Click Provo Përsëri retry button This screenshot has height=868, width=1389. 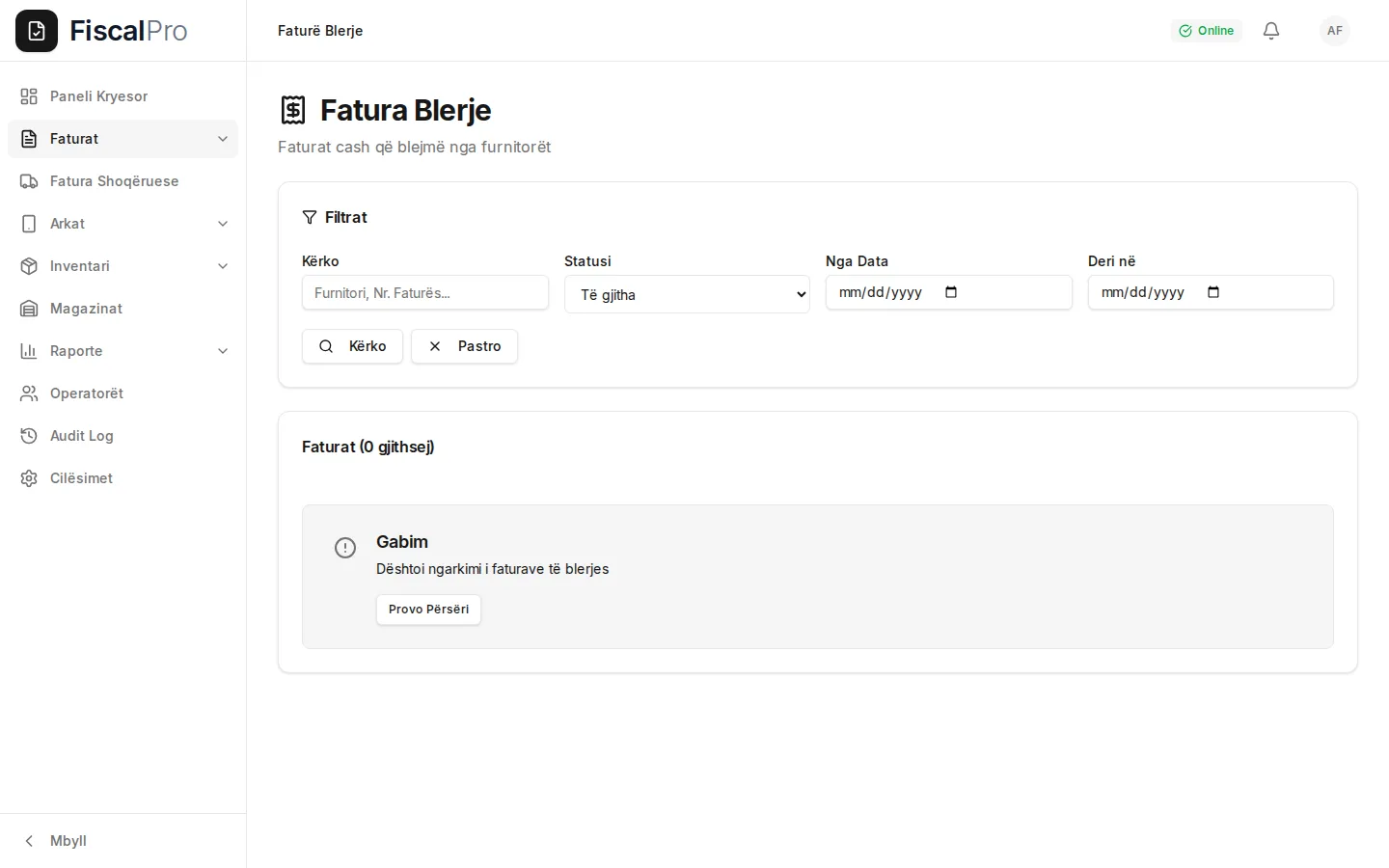click(x=428, y=610)
